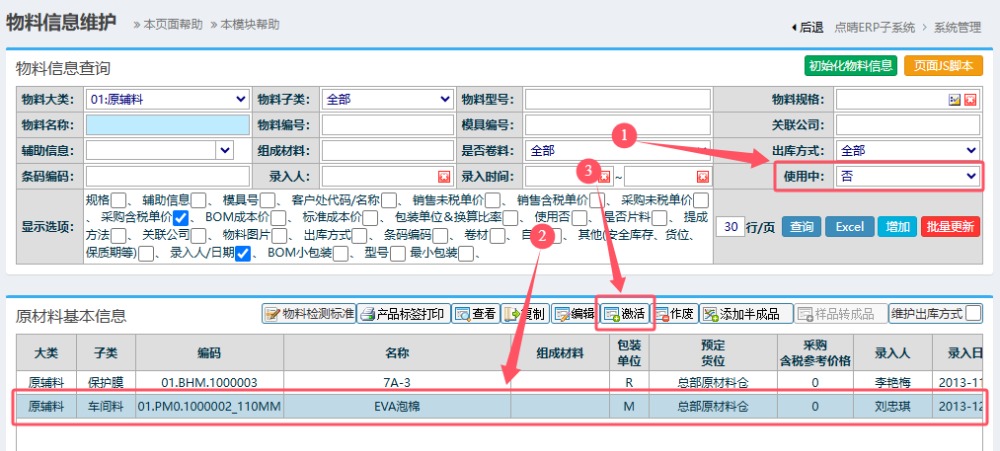This screenshot has width=1000, height=451.
Task: Click the red clear icon in 物料规格 field
Action: click(x=970, y=99)
